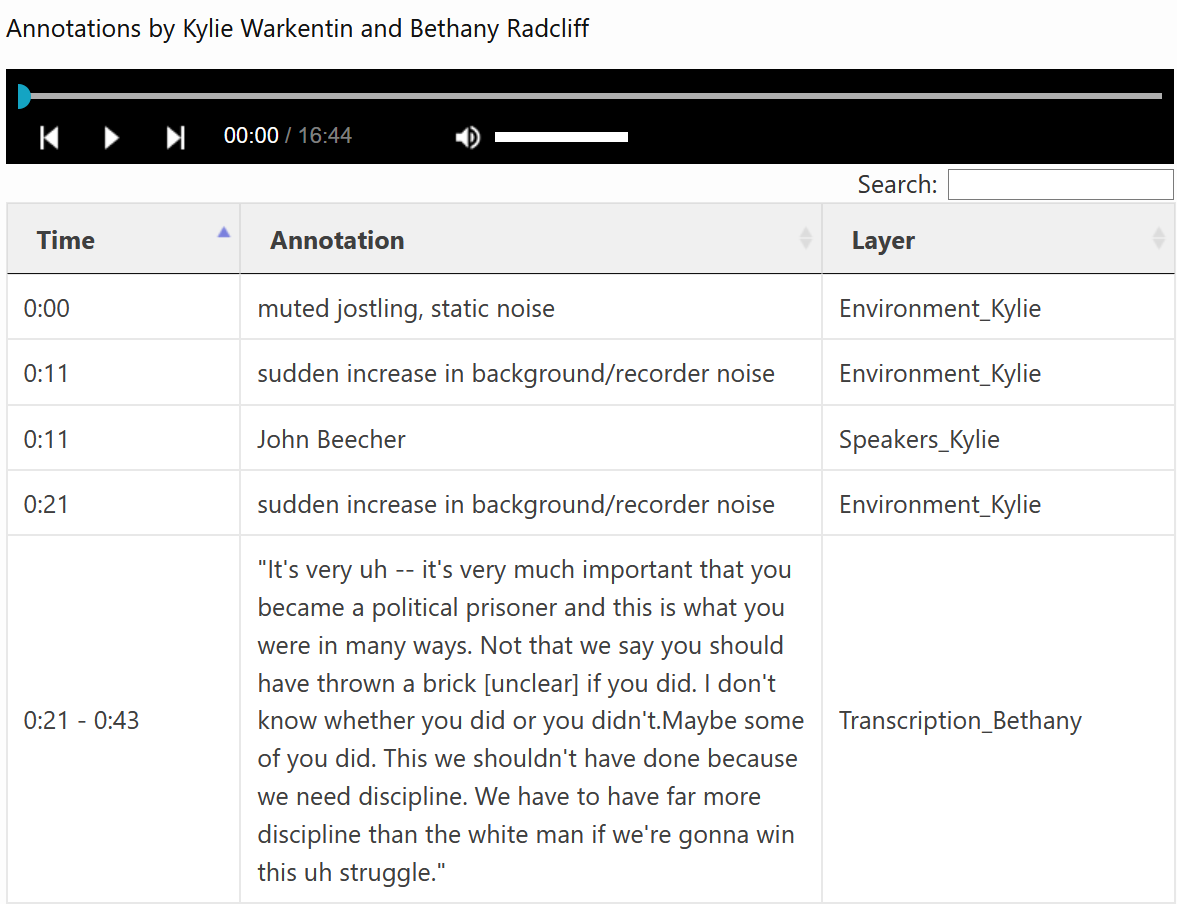Click the playhead marker at start
1177x904 pixels.
[x=23, y=96]
